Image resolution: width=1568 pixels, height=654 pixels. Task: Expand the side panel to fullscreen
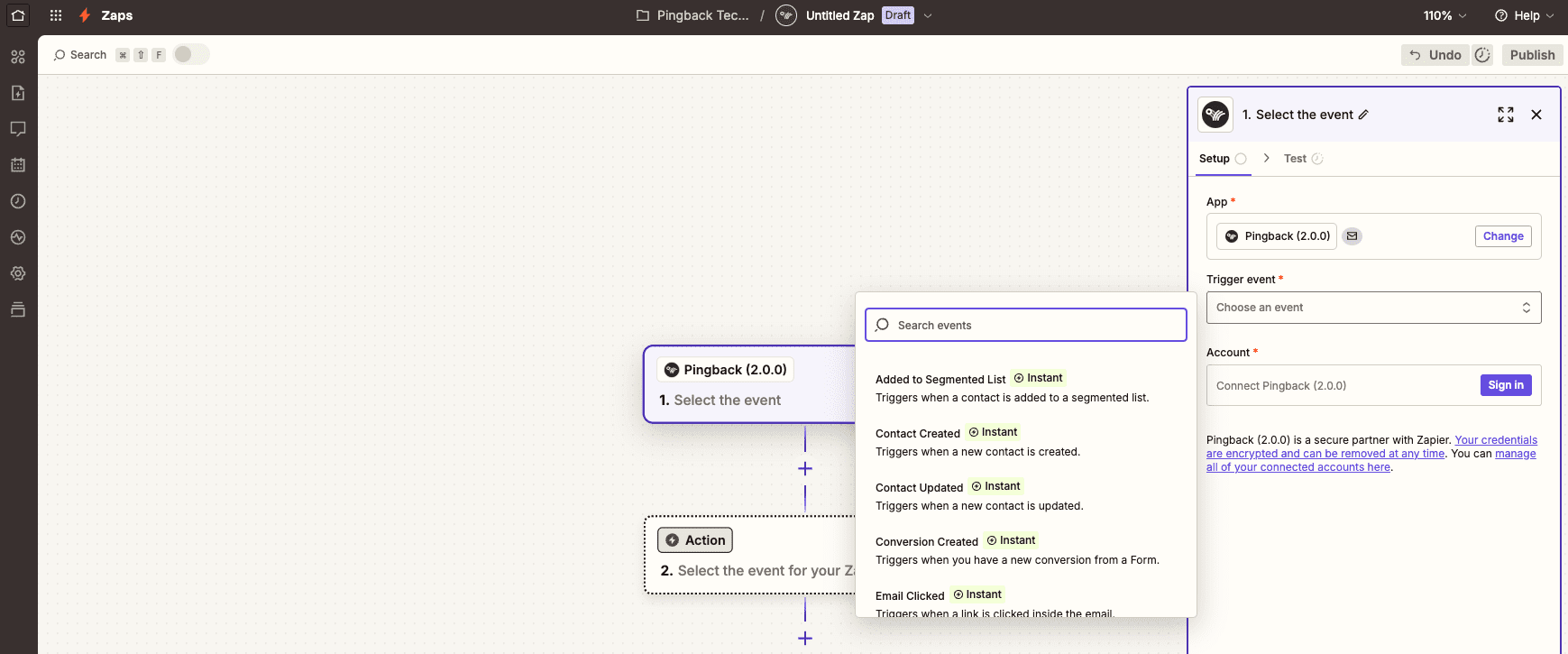1506,115
